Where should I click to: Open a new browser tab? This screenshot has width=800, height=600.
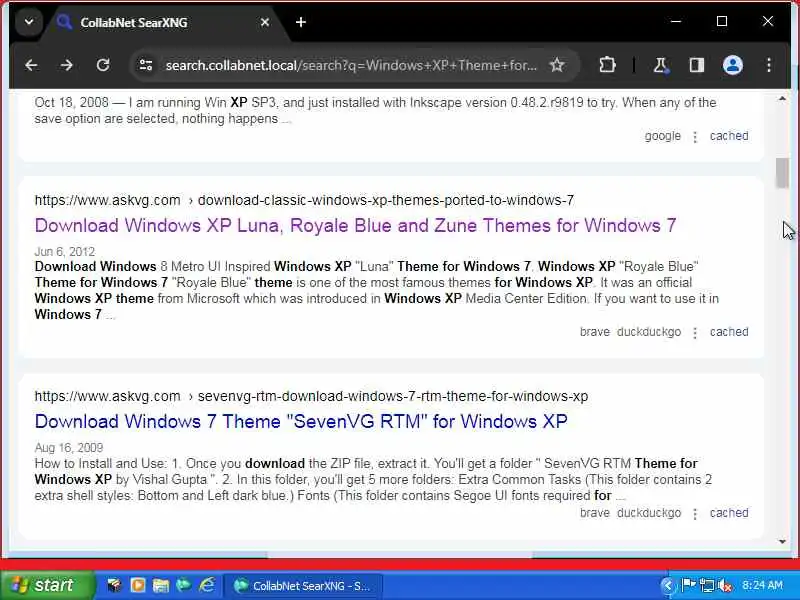click(x=301, y=22)
